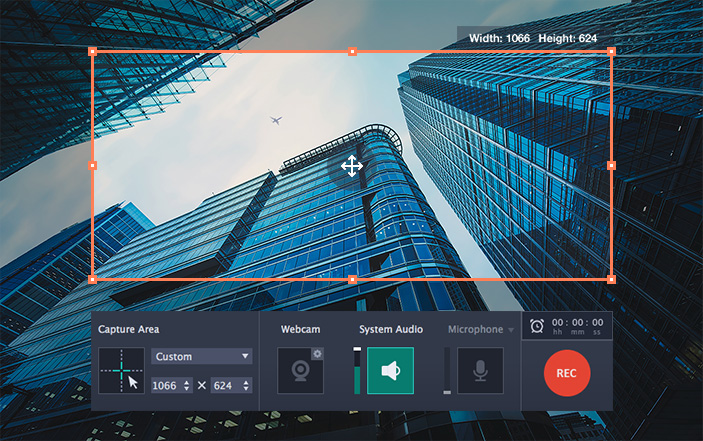Screen dimensions: 703x441
Task: Click the Webcam label
Action: [300, 329]
